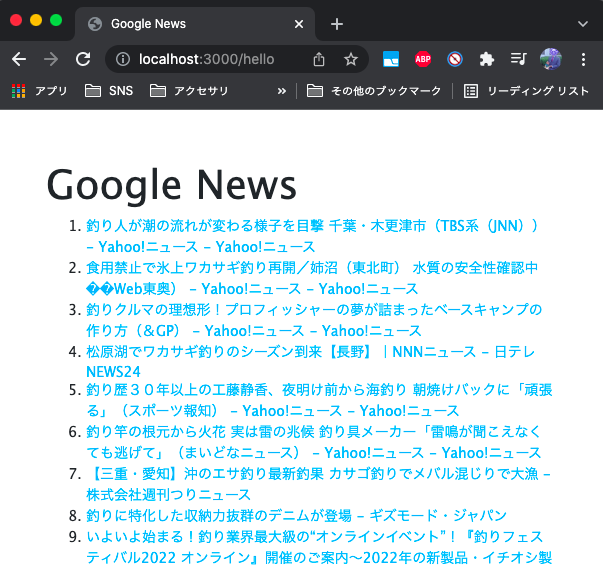
Task: Open the media controls icon
Action: (518, 59)
